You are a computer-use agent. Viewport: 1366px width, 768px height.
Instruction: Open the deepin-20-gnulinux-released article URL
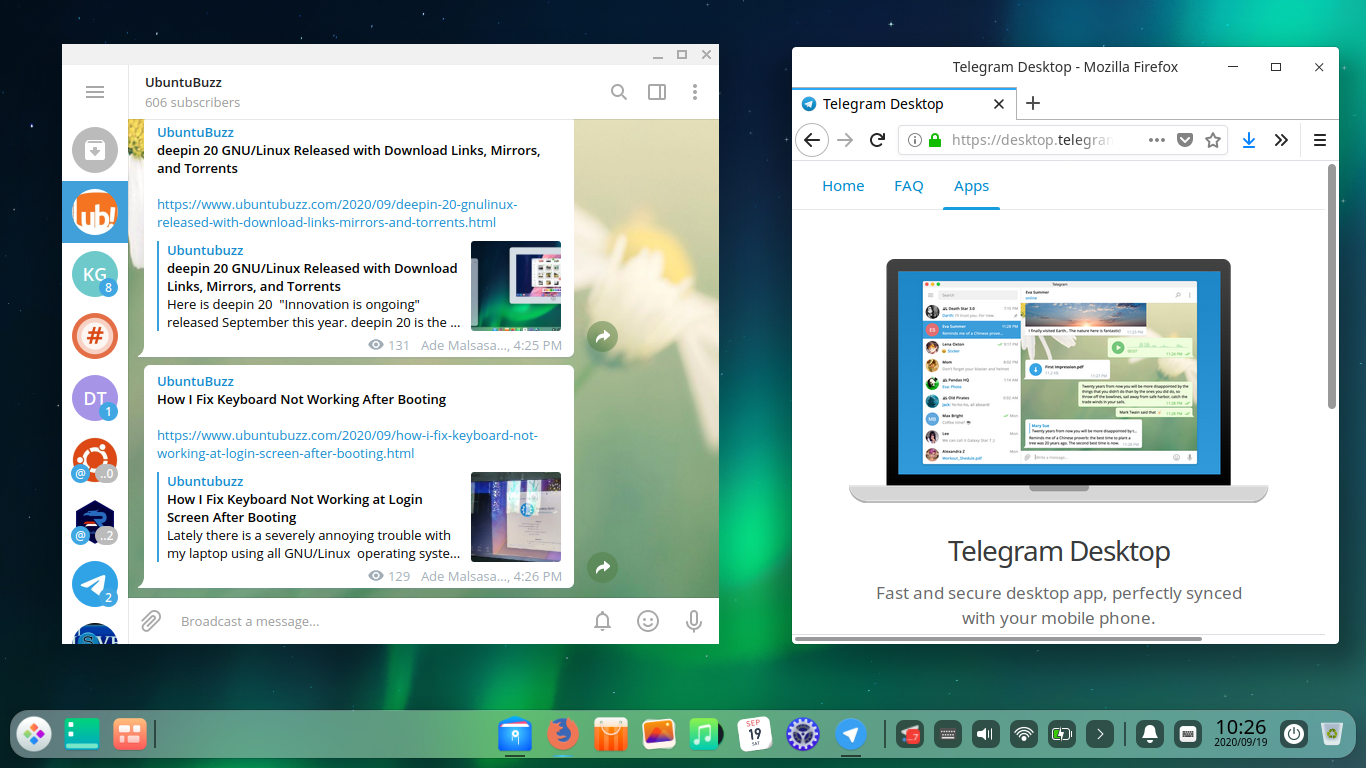click(337, 213)
